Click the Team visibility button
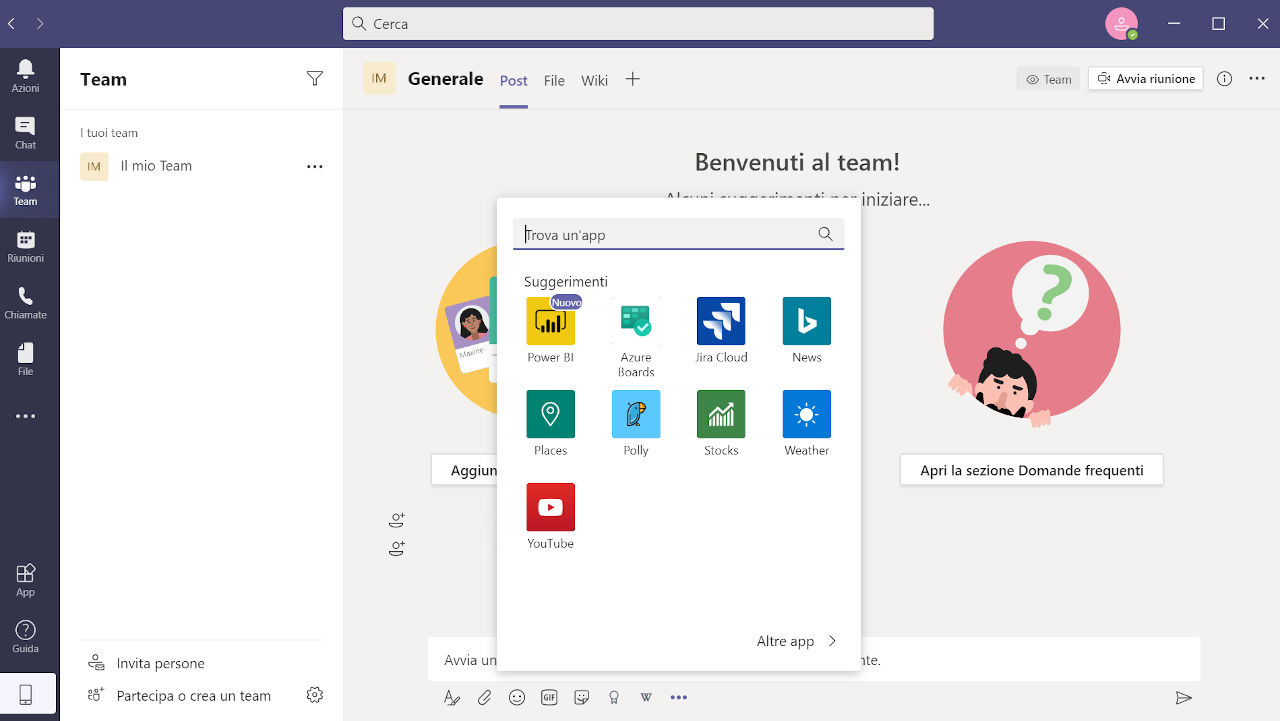Viewport: 1280px width, 721px height. (x=1048, y=79)
